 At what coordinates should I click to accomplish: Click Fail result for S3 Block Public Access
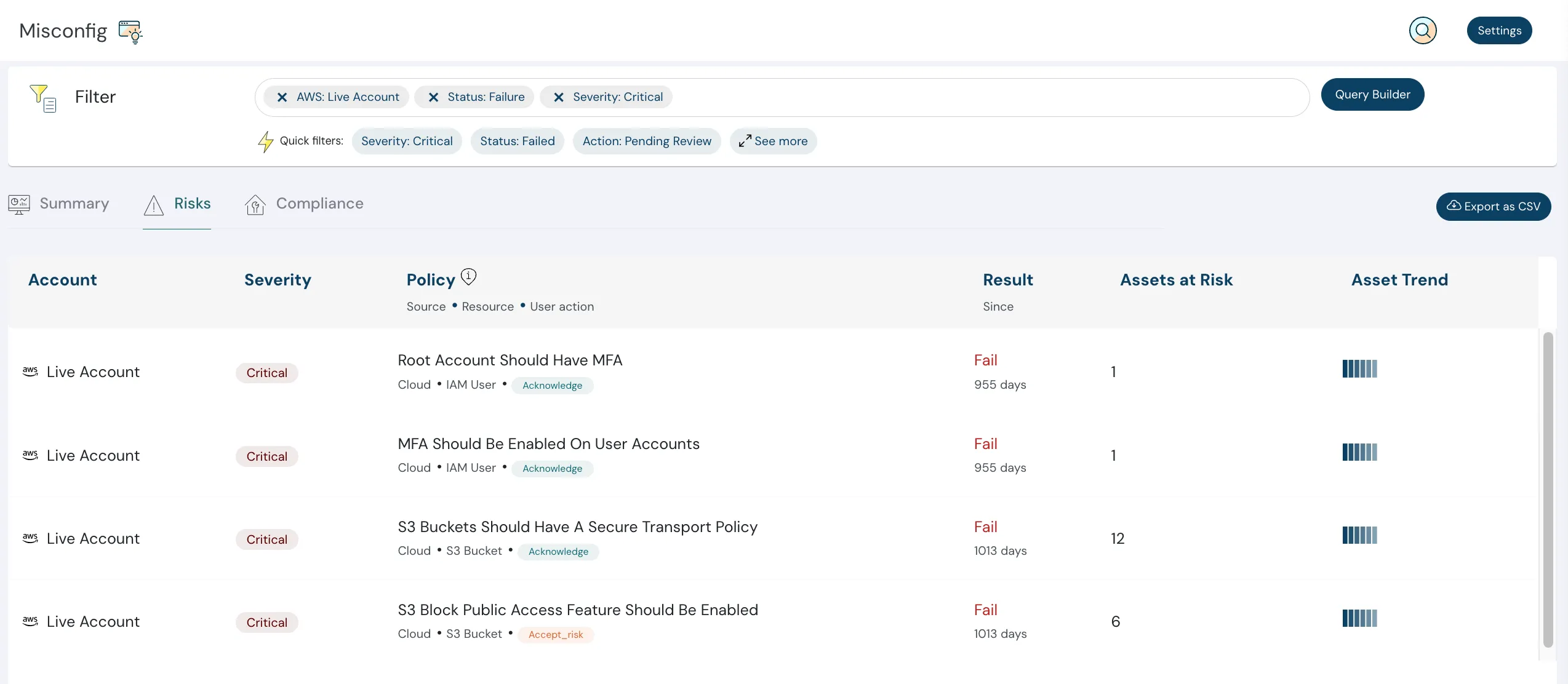986,610
